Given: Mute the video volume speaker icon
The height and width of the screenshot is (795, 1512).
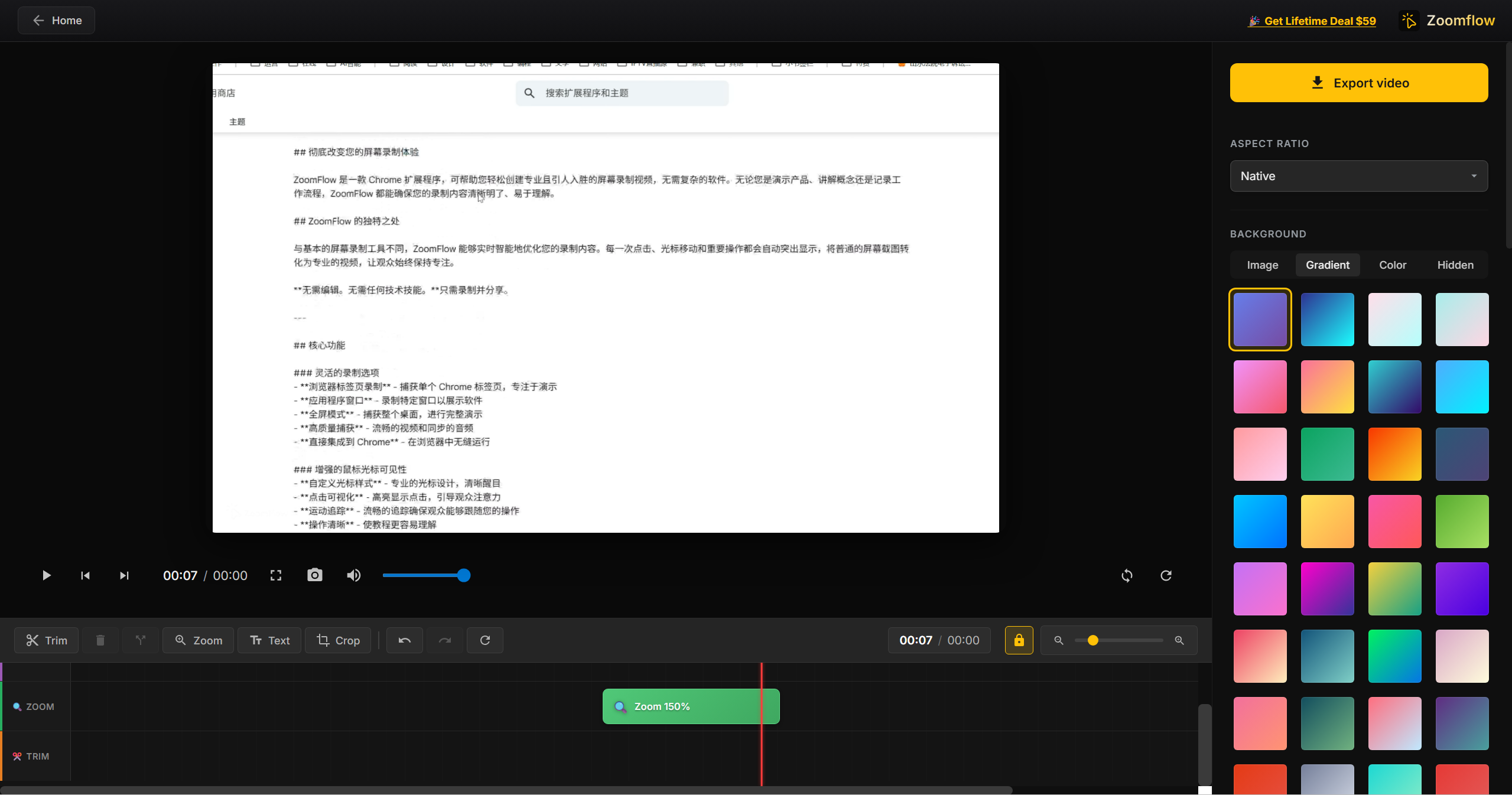Looking at the screenshot, I should [354, 575].
